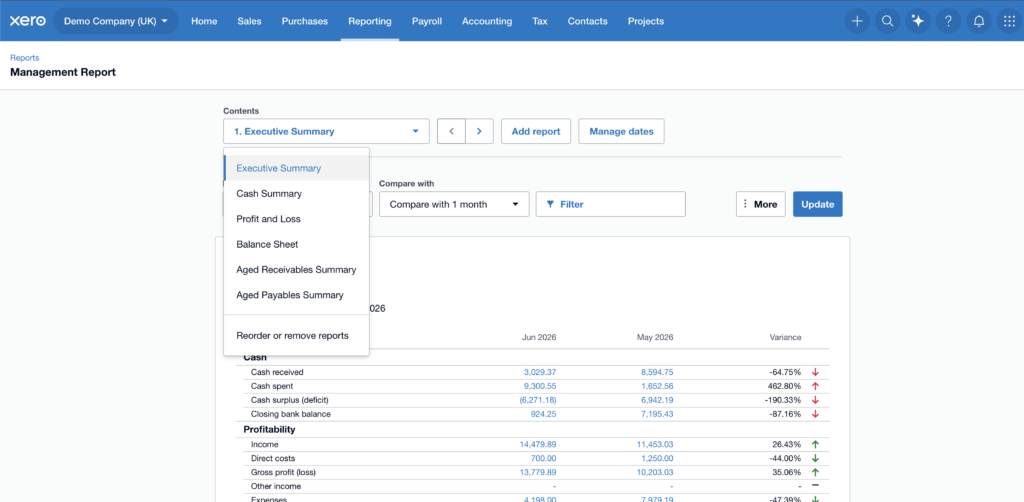Click red down arrow for Cash received
Image resolution: width=1024 pixels, height=502 pixels.
click(815, 372)
